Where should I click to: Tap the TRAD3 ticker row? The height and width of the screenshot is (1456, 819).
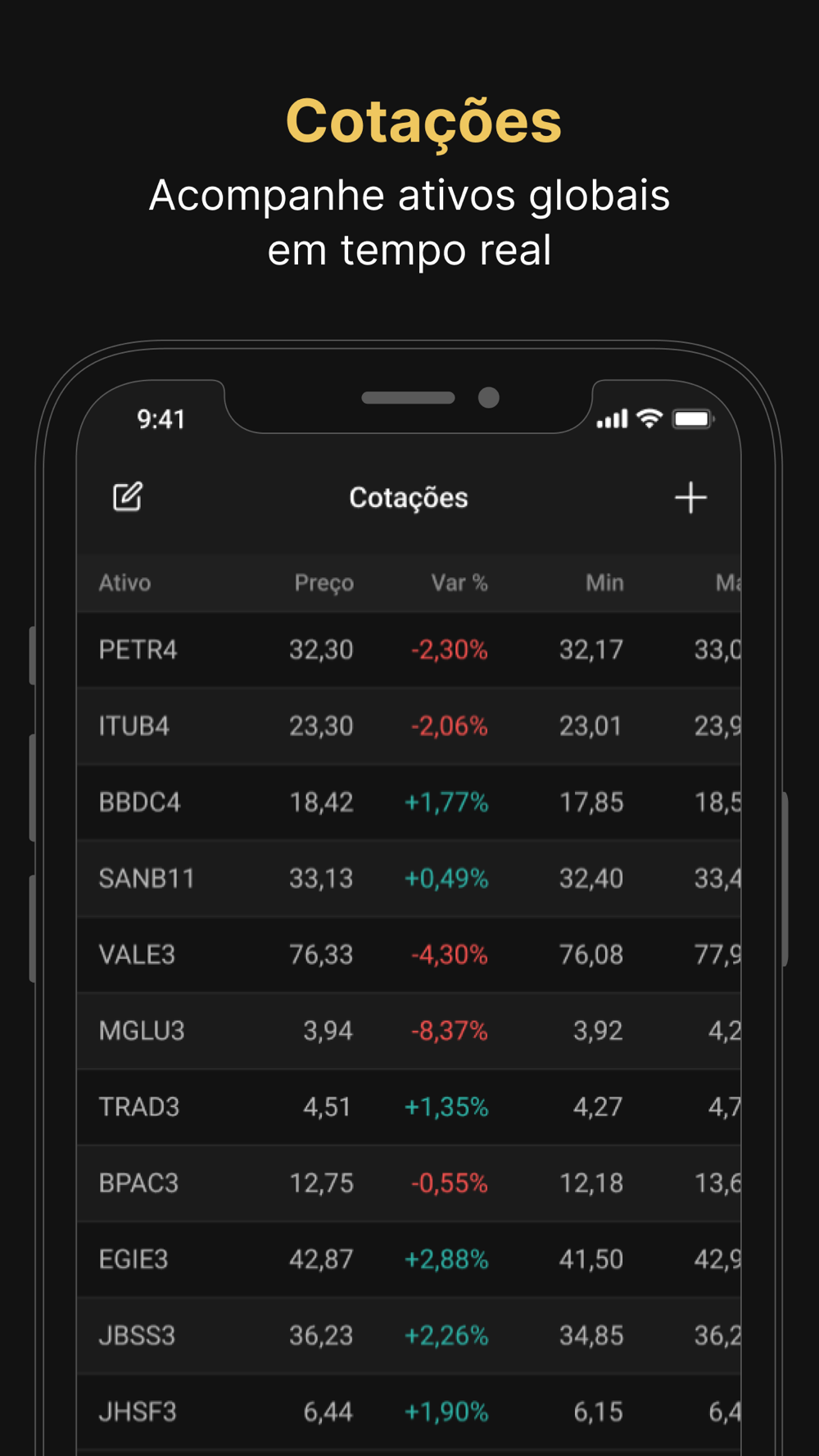[409, 1107]
